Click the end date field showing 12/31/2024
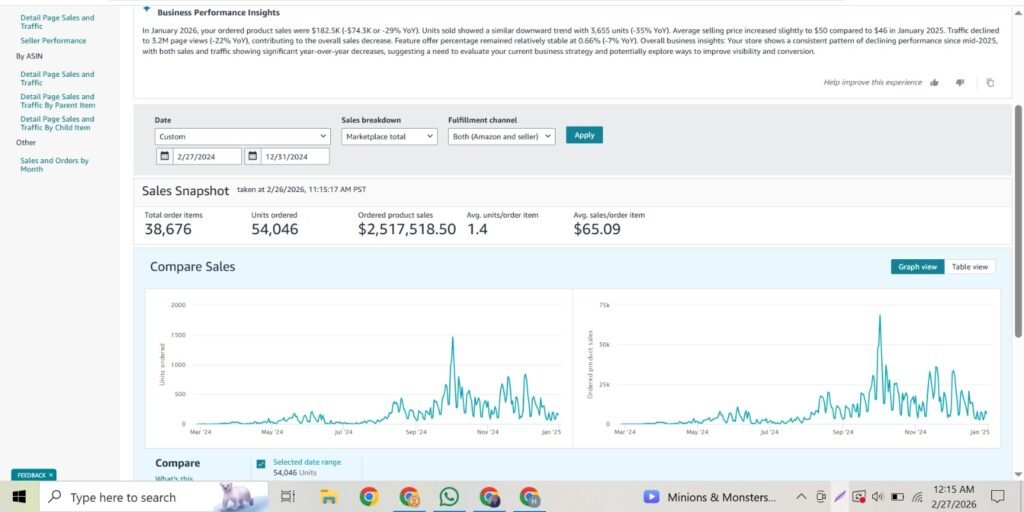The image size is (1024, 512). (294, 156)
